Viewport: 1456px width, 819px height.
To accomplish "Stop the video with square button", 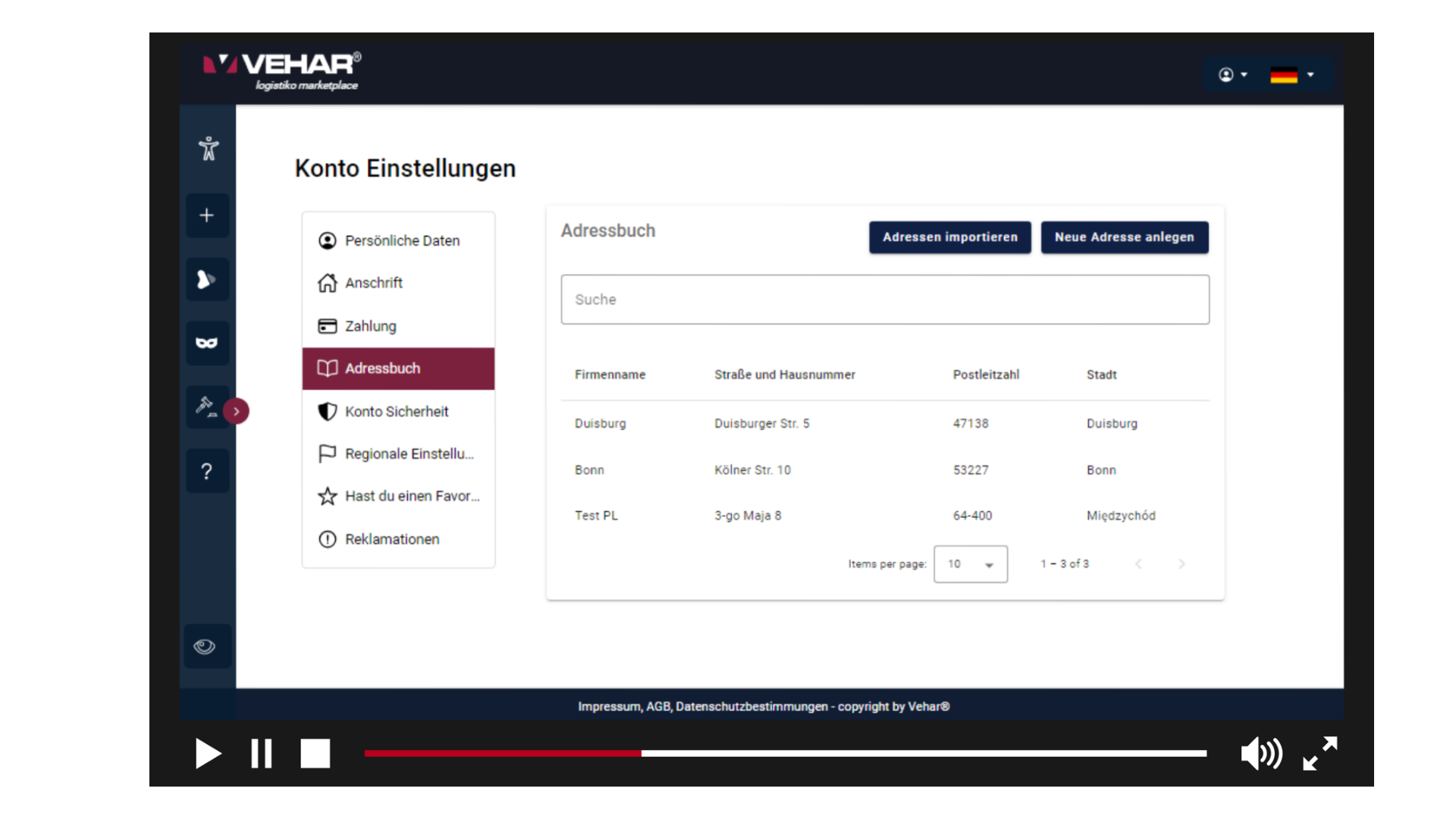I will click(x=315, y=754).
